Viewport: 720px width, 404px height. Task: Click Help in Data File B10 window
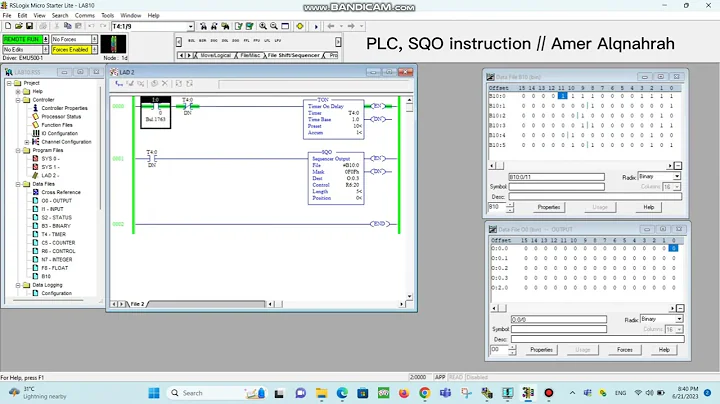coord(648,207)
